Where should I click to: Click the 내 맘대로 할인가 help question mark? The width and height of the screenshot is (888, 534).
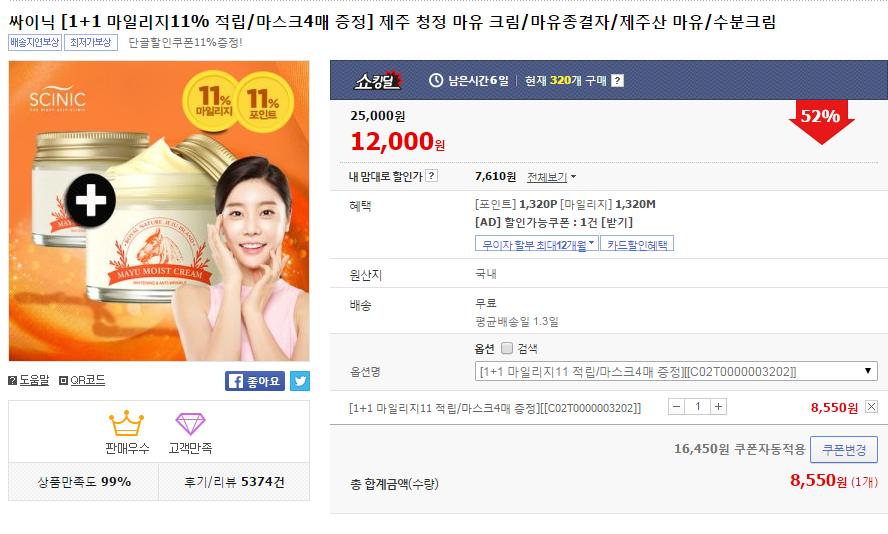point(431,176)
